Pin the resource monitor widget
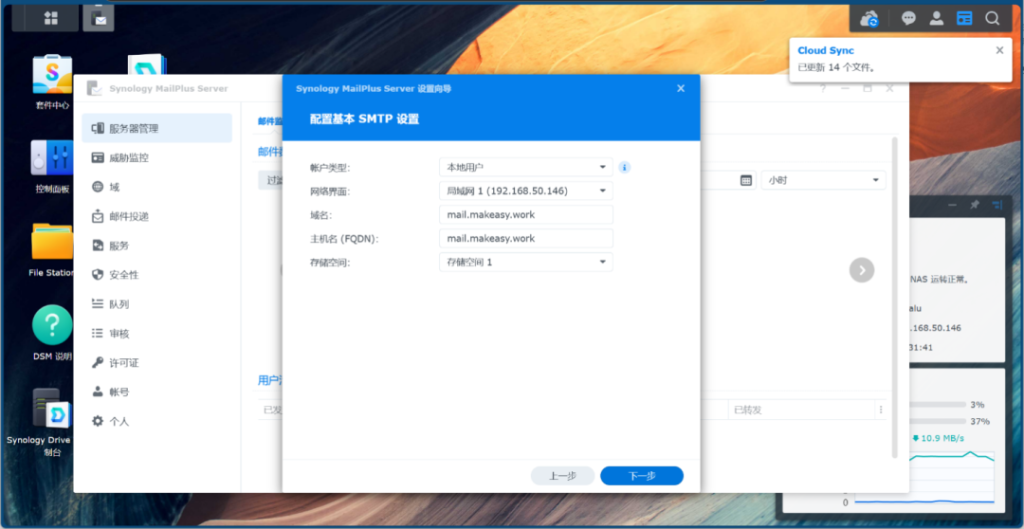This screenshot has width=1024, height=529. (x=974, y=205)
